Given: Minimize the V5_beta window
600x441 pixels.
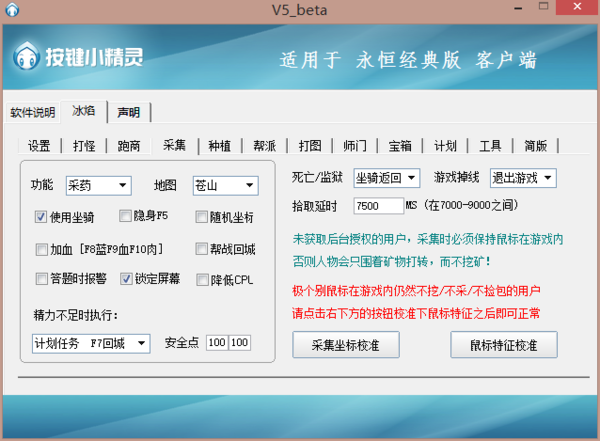Looking at the screenshot, I should (x=518, y=8).
